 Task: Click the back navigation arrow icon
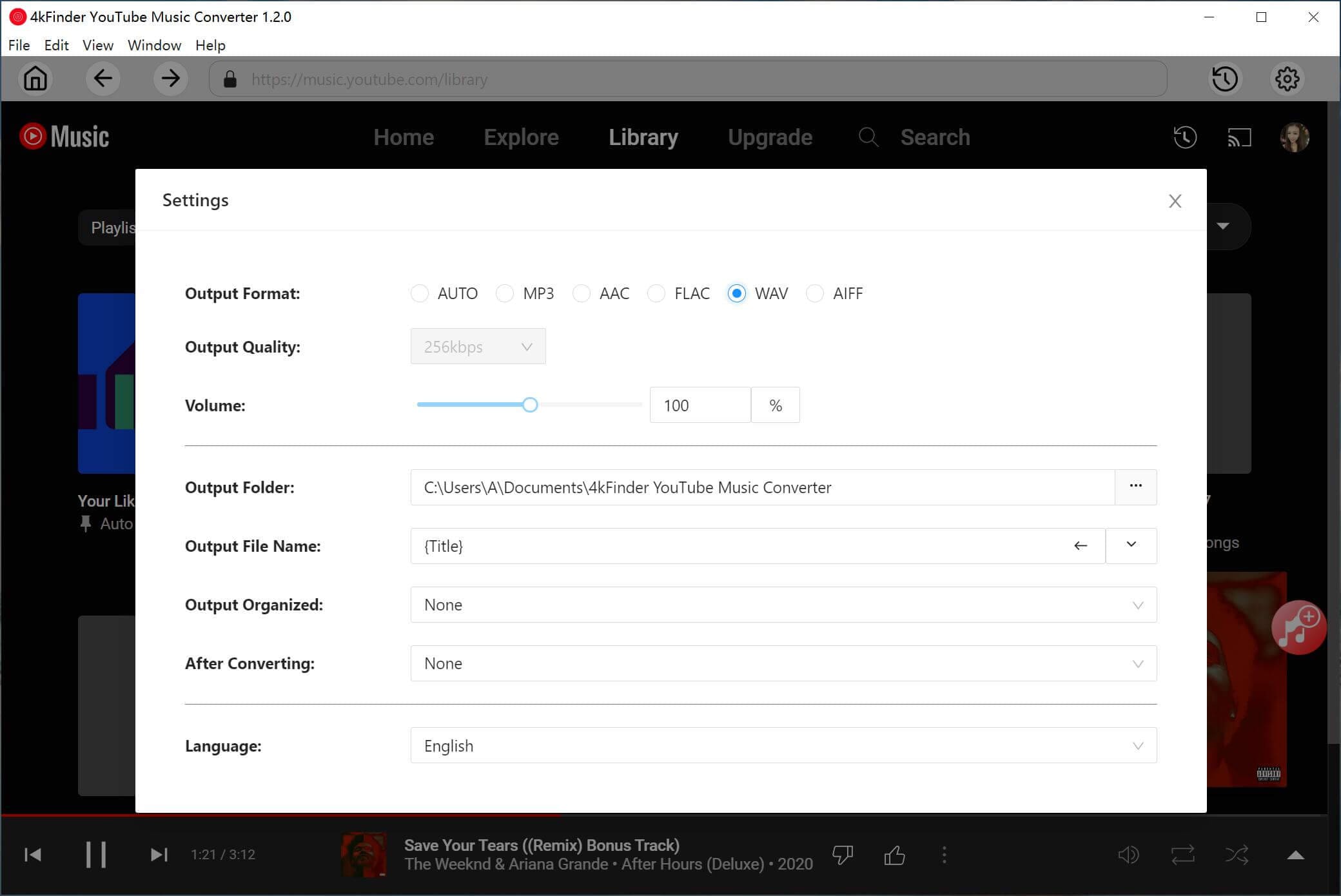[103, 79]
